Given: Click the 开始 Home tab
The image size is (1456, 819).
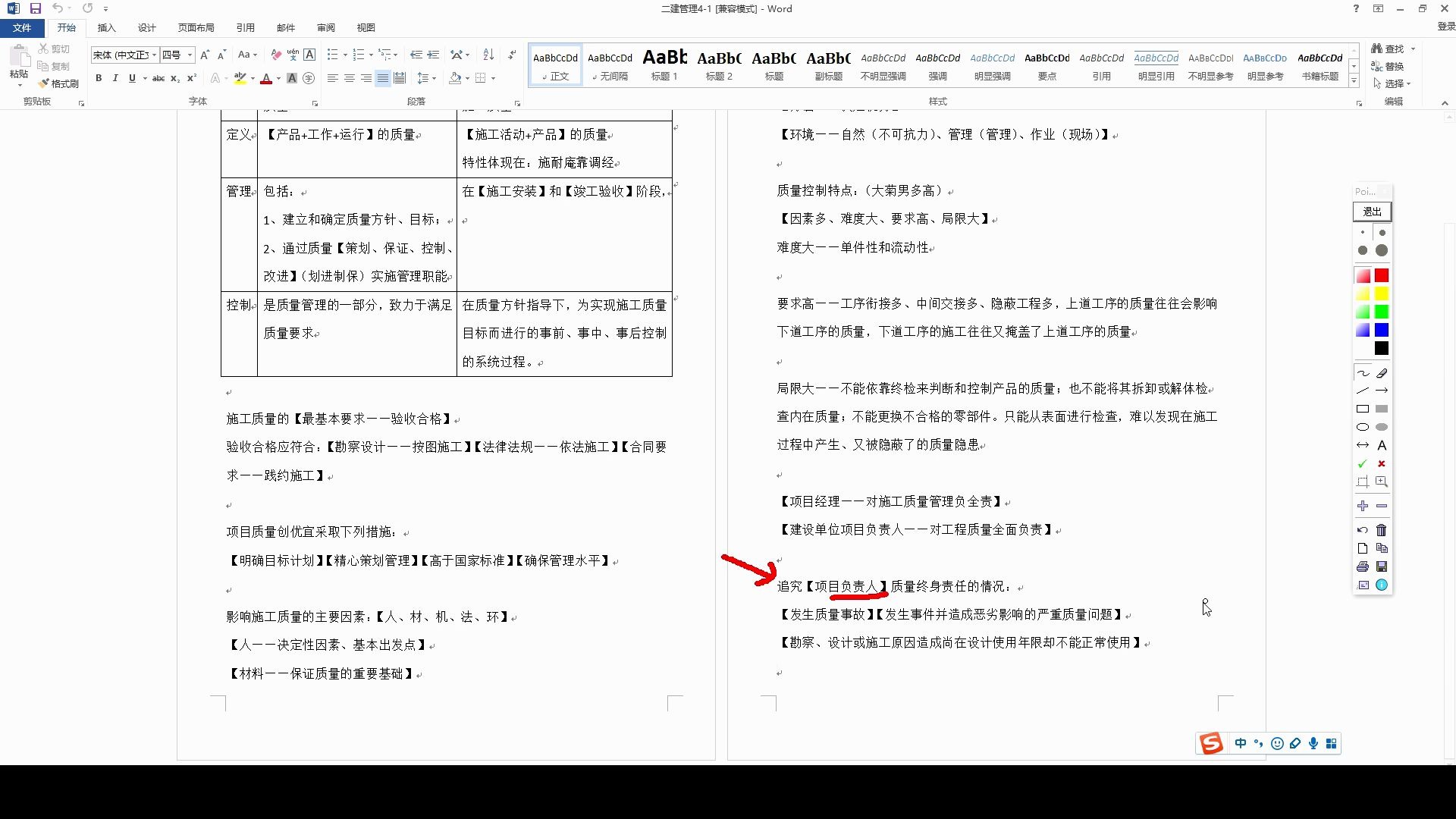Looking at the screenshot, I should pyautogui.click(x=65, y=27).
